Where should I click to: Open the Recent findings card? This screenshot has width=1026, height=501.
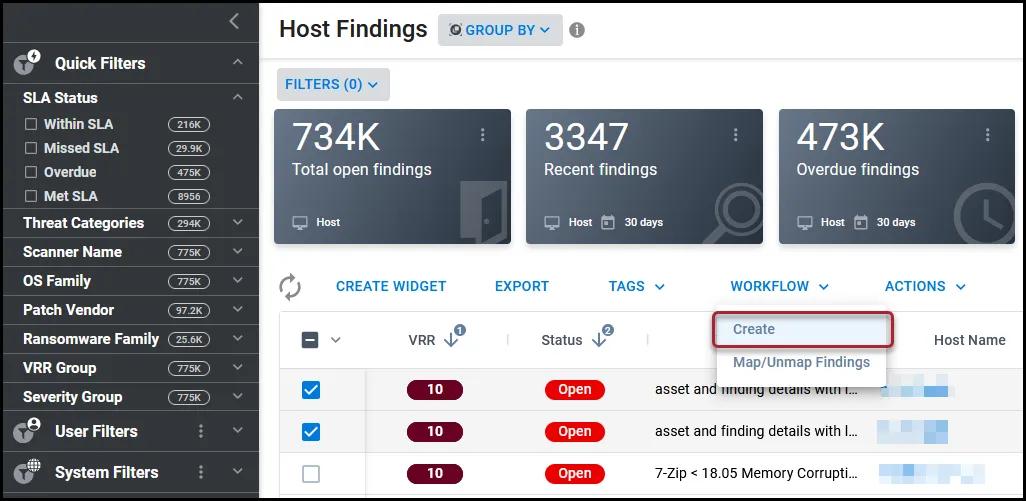pos(645,177)
